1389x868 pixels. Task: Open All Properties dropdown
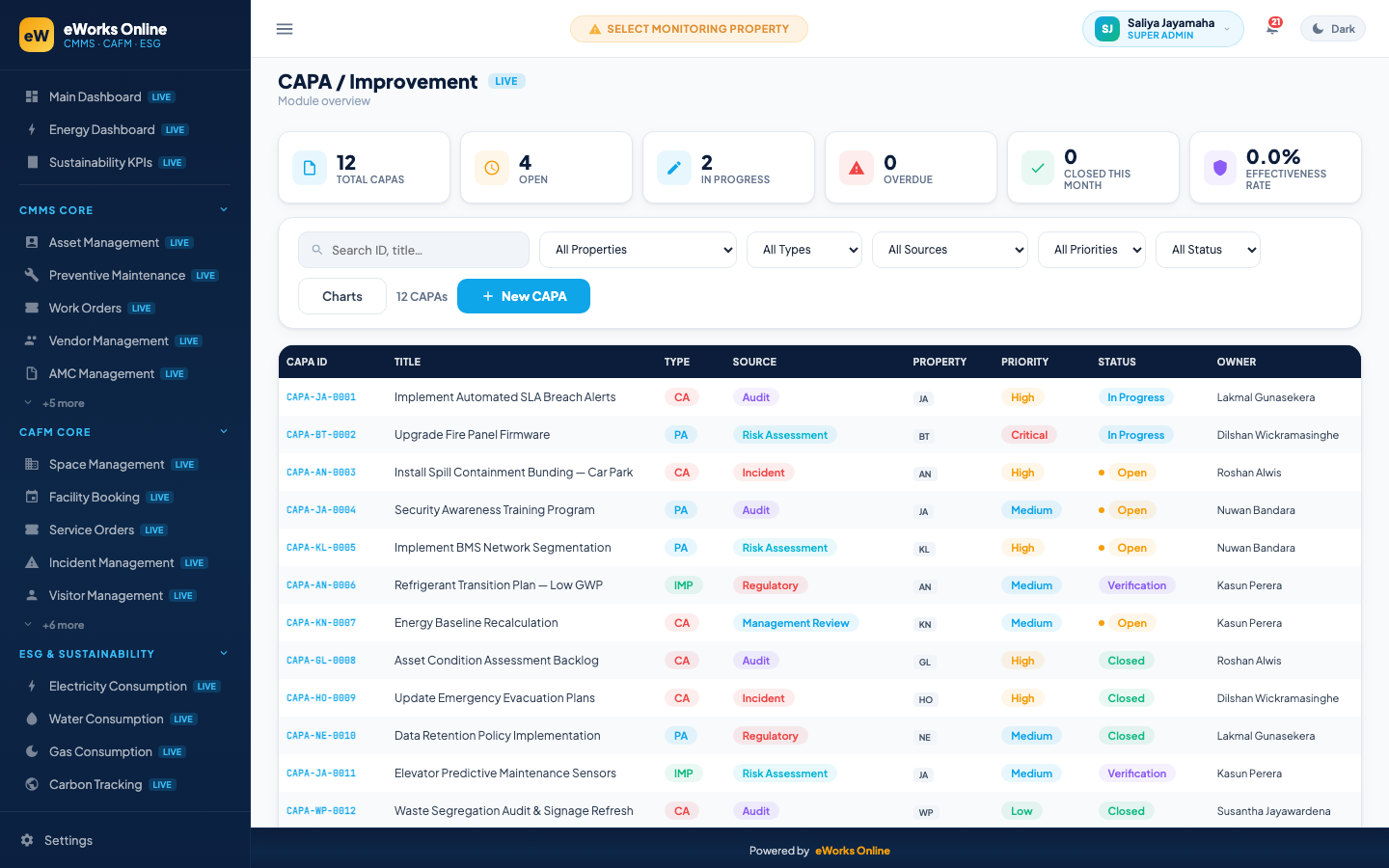click(638, 250)
